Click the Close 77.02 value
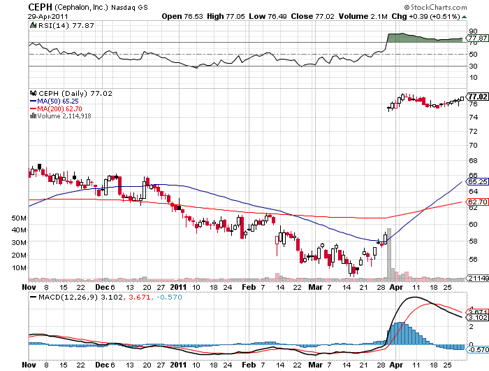The width and height of the screenshot is (489, 371). click(x=312, y=16)
